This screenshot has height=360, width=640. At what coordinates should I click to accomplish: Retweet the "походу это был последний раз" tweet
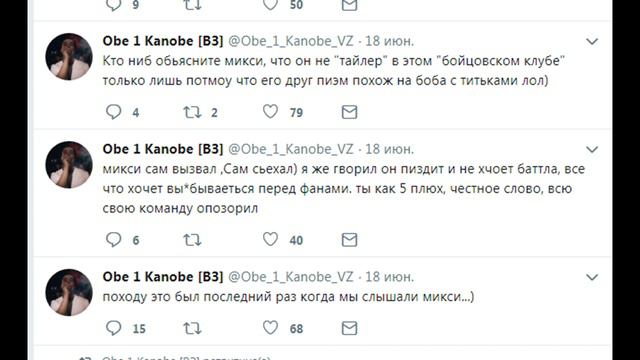pyautogui.click(x=192, y=328)
